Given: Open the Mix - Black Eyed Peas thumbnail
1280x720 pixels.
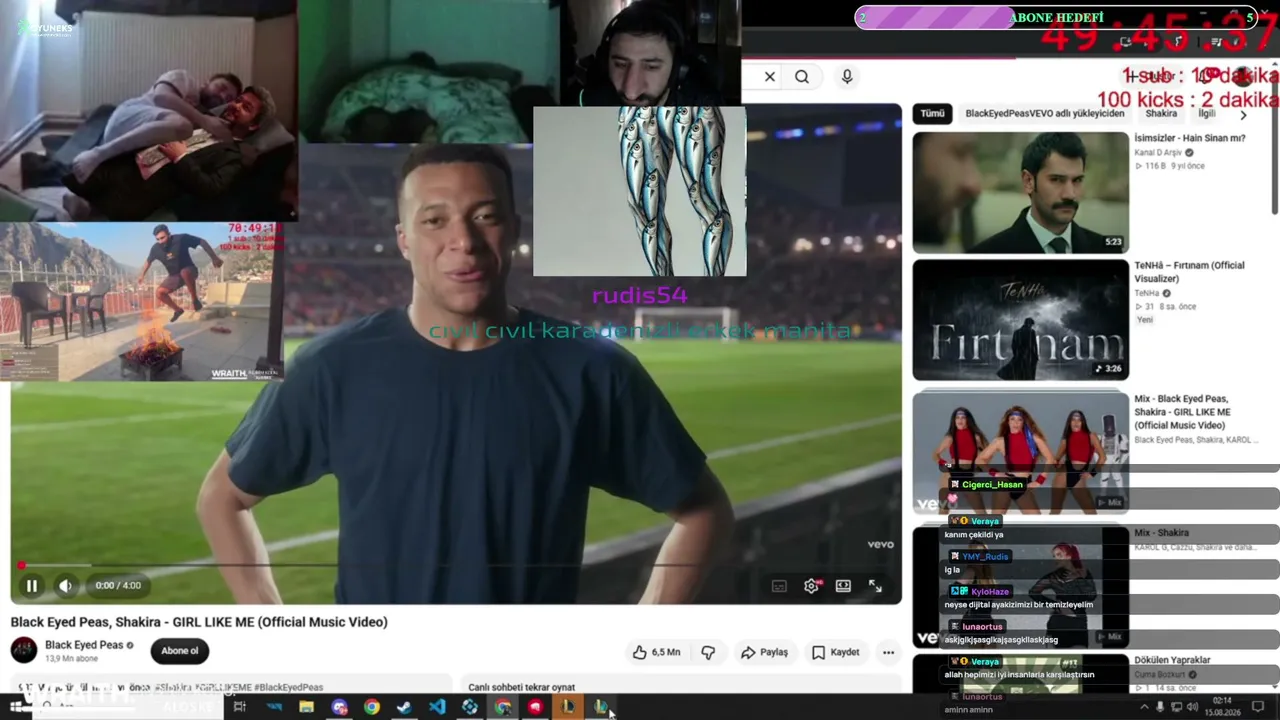Looking at the screenshot, I should coord(1020,451).
